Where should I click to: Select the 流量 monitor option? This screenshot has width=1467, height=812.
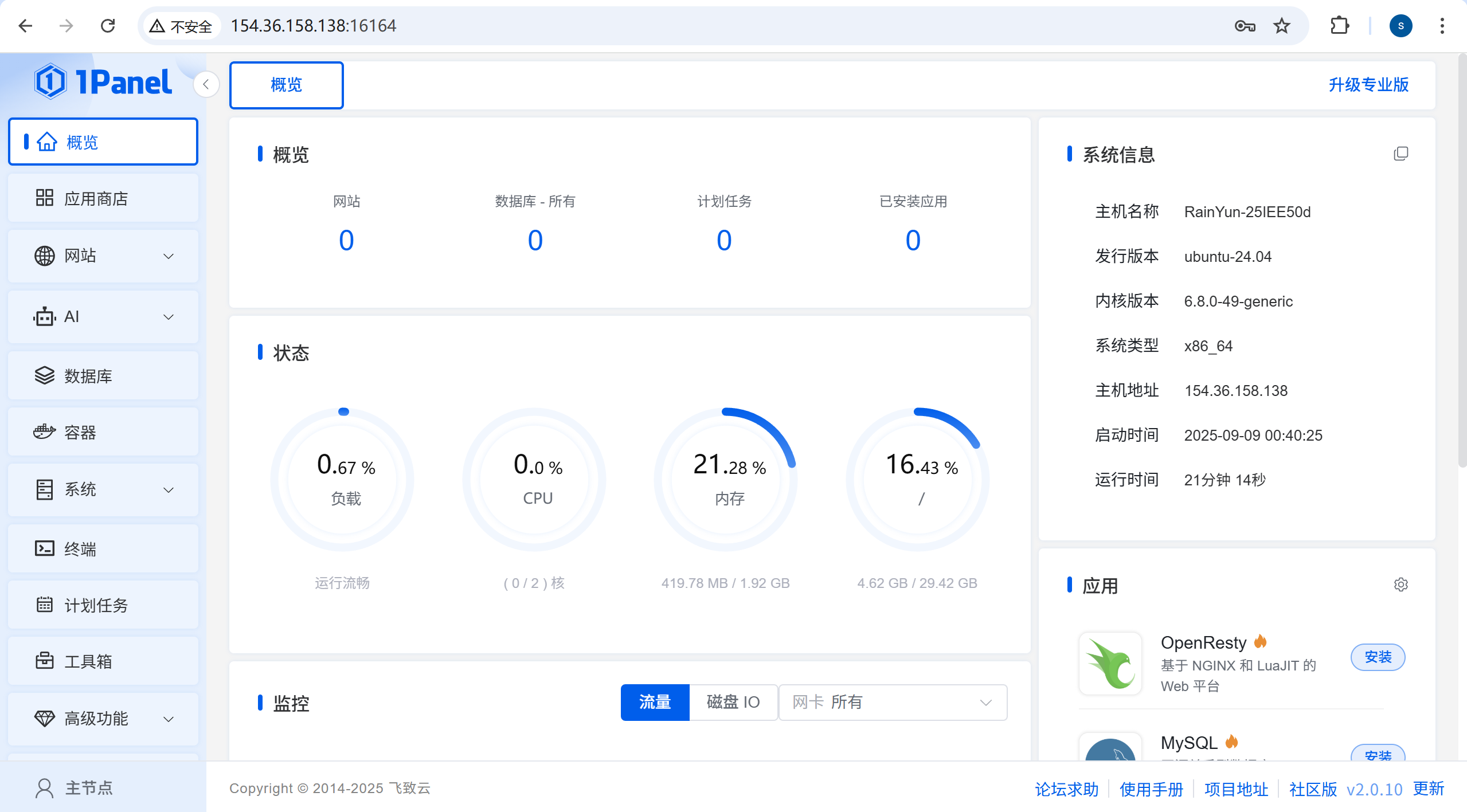coord(655,702)
